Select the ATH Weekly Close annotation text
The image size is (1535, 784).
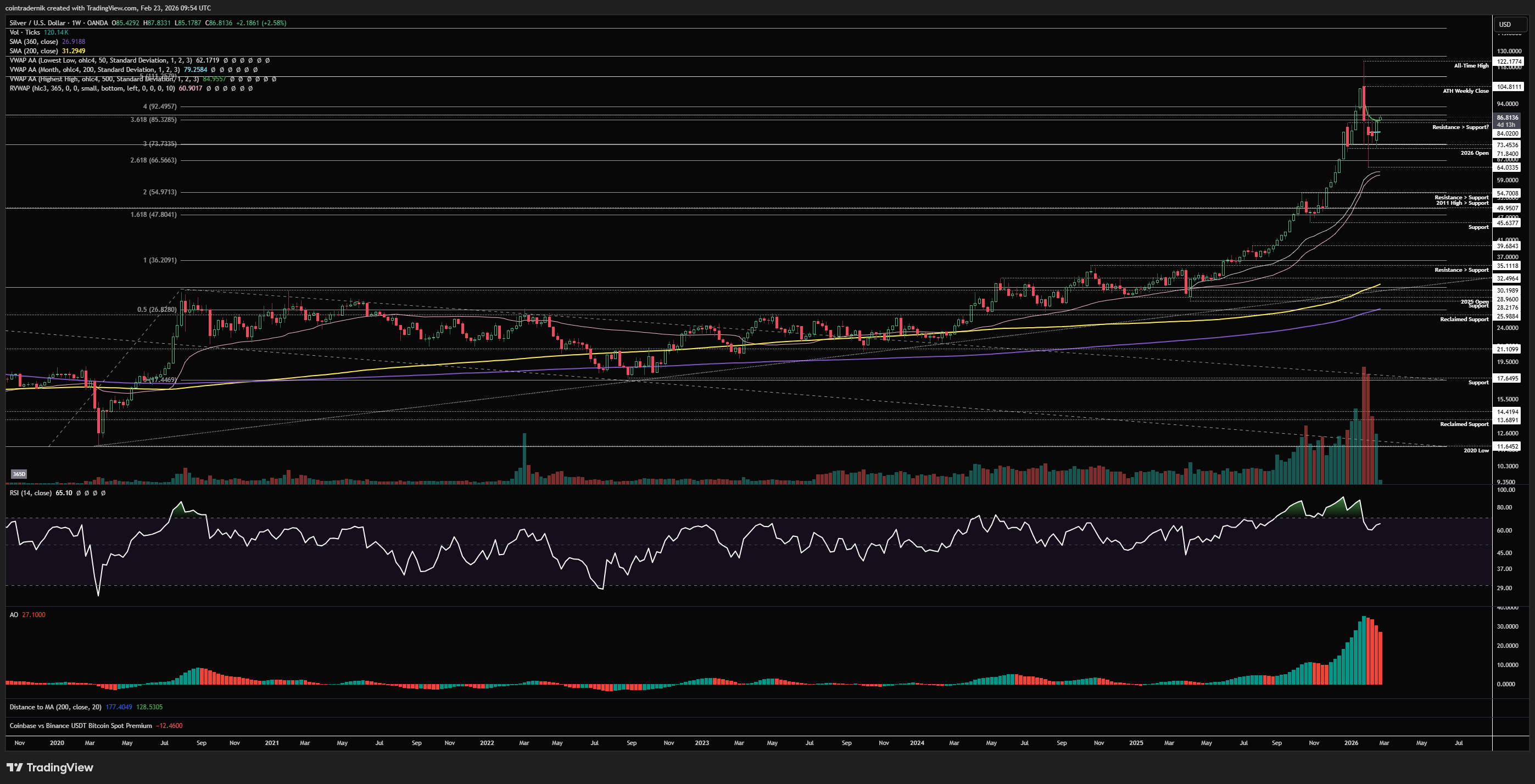tap(1465, 91)
